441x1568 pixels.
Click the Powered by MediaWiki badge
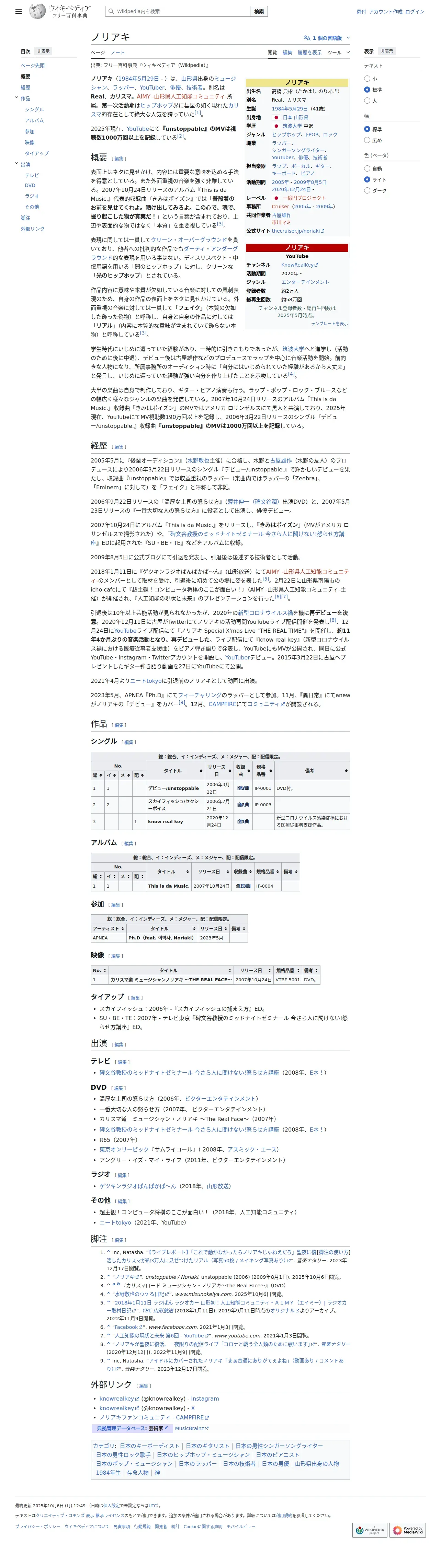click(408, 1530)
